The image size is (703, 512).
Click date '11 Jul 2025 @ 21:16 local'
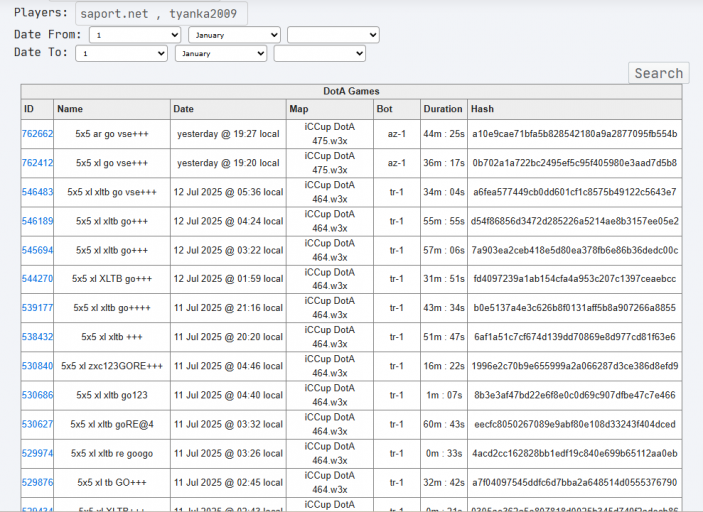[x=228, y=308]
